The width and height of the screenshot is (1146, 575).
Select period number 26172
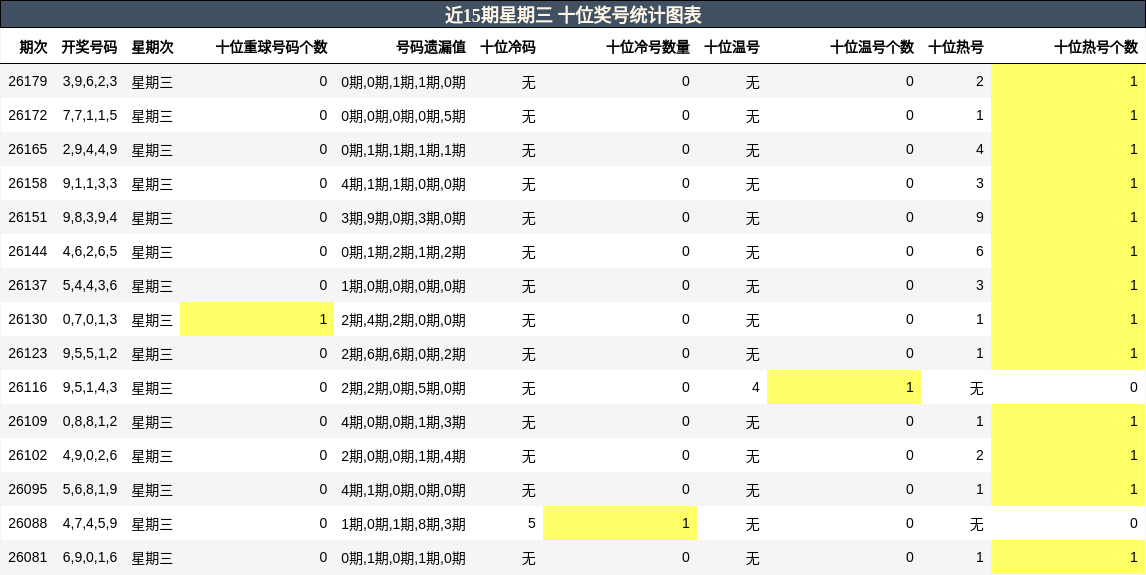[28, 115]
